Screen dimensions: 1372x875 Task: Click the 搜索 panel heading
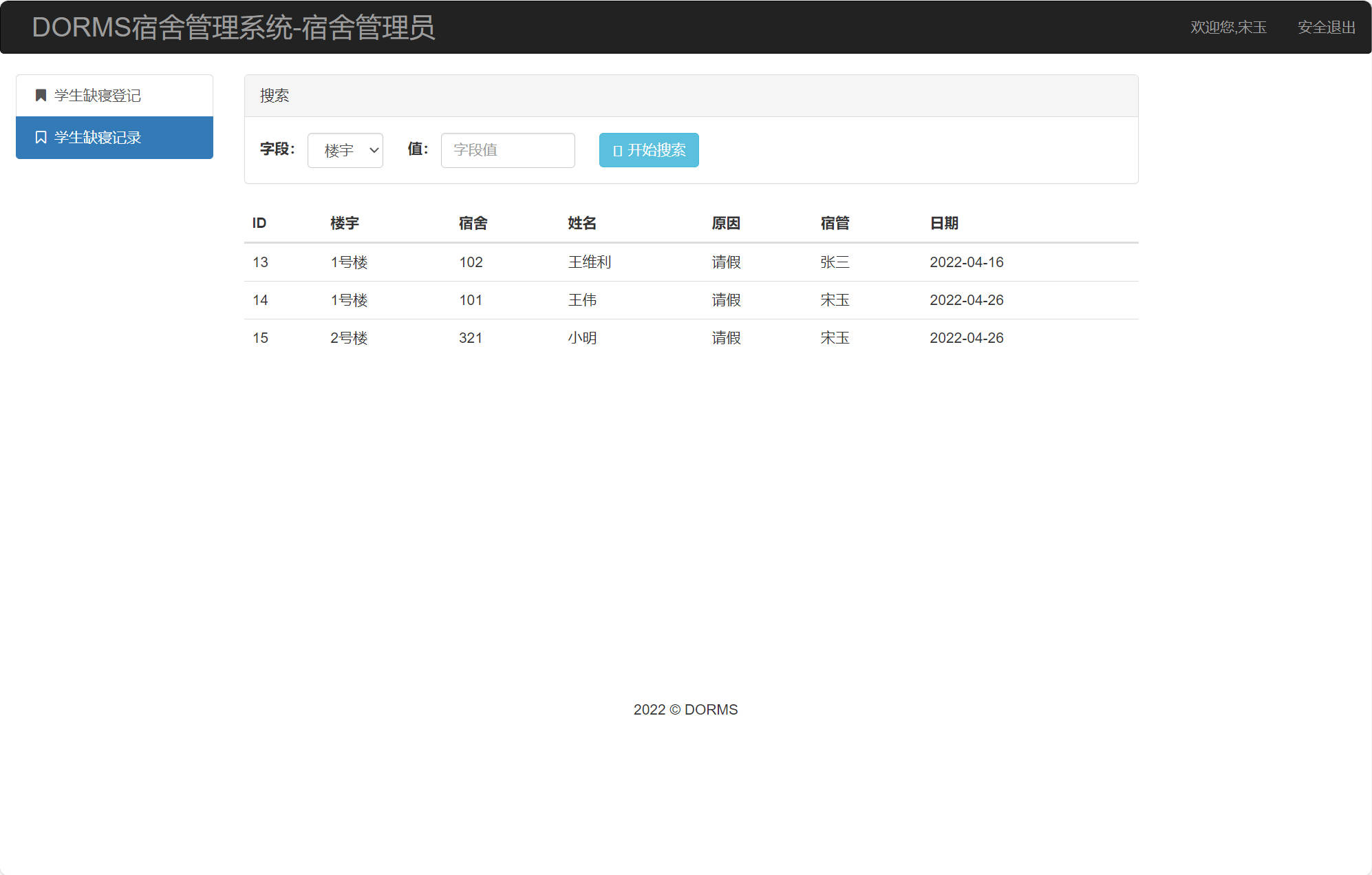(x=275, y=96)
